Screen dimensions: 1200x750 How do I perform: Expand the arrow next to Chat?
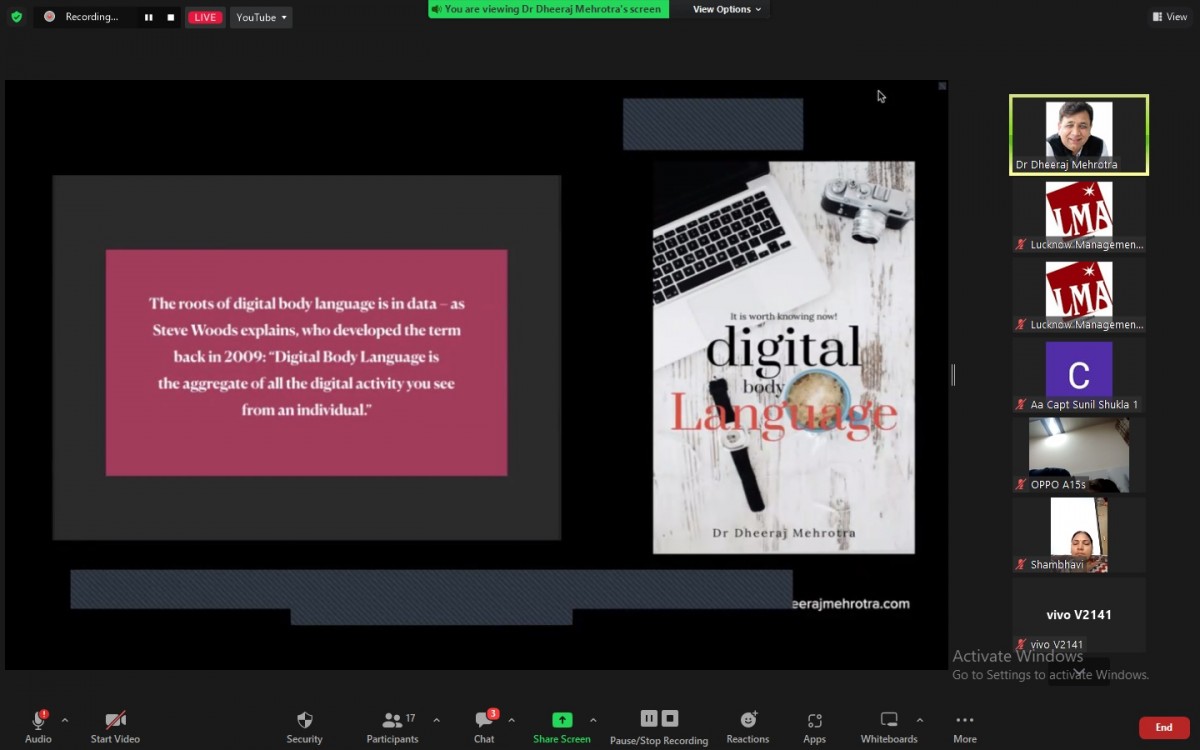[x=511, y=720]
